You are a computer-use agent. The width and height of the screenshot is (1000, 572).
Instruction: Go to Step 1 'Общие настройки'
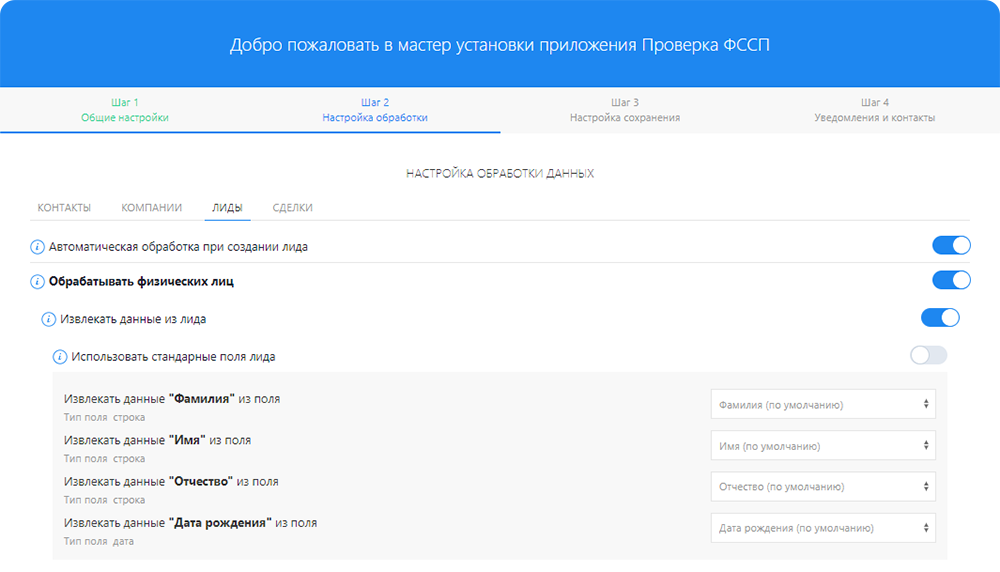125,110
